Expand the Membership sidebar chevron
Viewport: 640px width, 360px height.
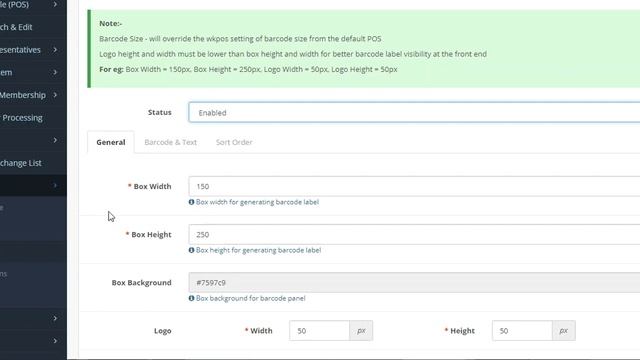tap(55, 95)
